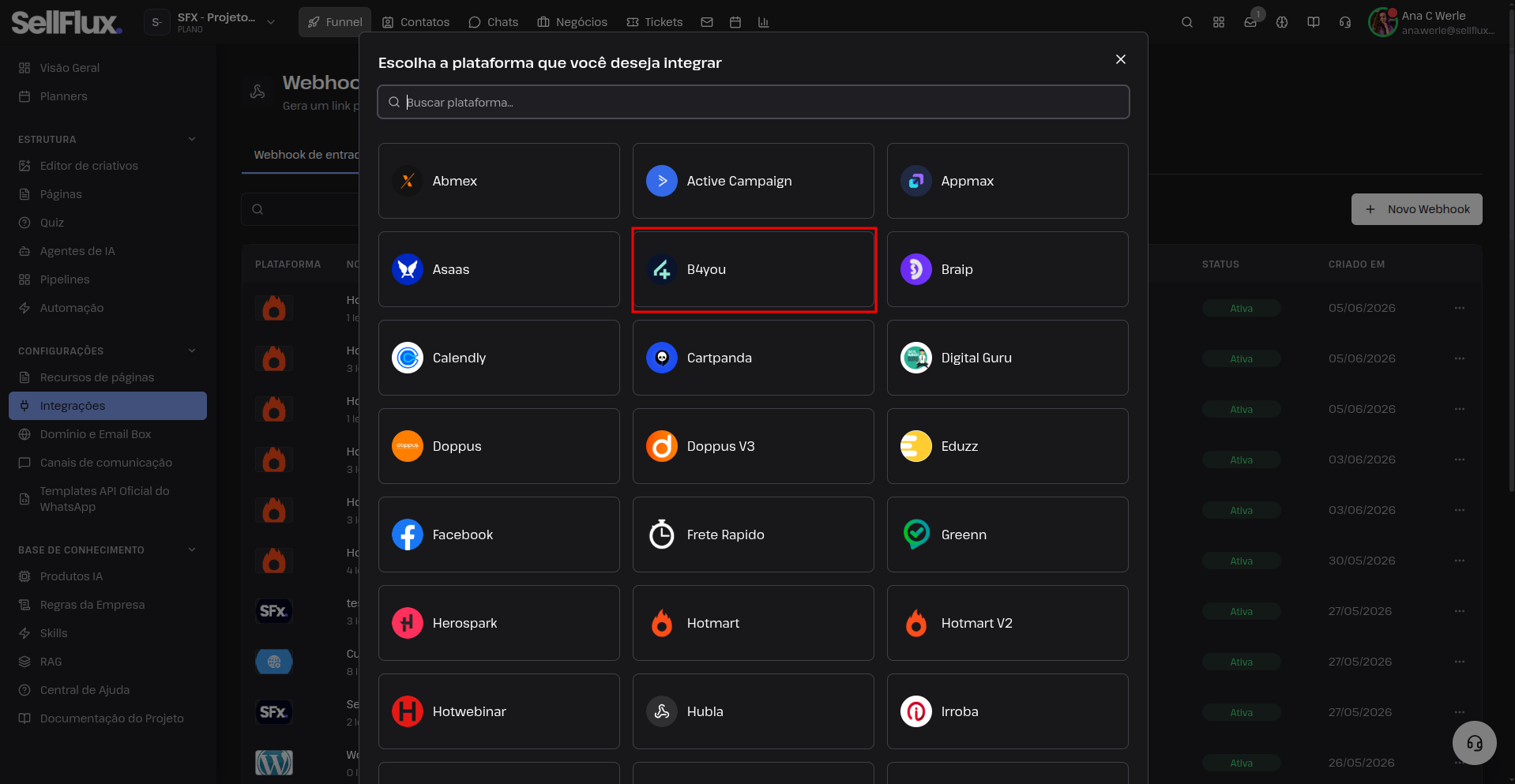Switch to the Contatos tab
The width and height of the screenshot is (1515, 784).
[415, 22]
